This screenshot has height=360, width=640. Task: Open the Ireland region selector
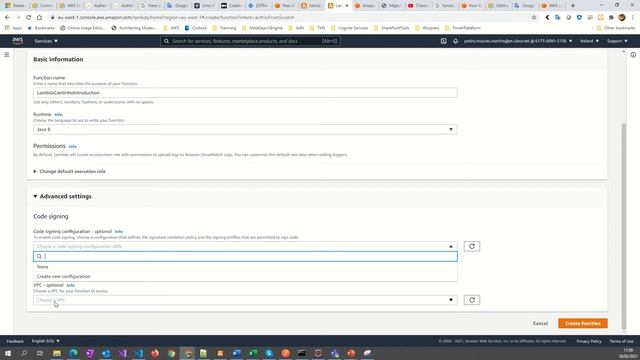coord(589,41)
